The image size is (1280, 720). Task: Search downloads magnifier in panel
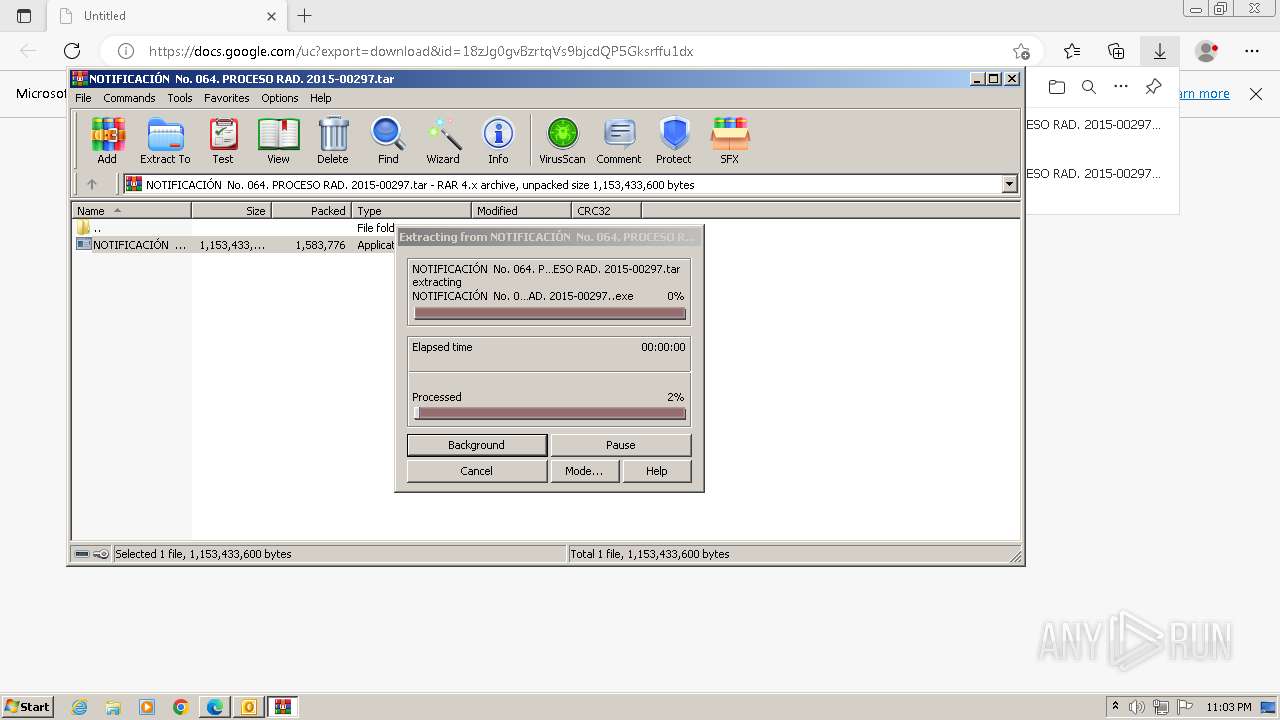click(x=1089, y=87)
